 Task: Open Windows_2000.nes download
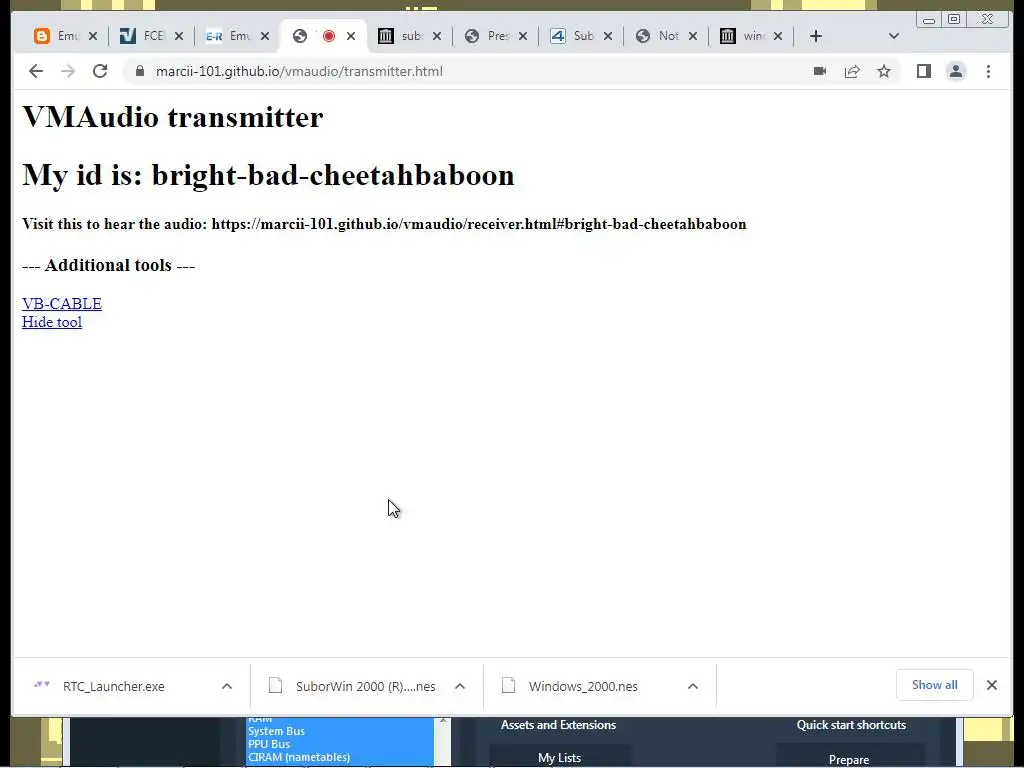[x=583, y=686]
